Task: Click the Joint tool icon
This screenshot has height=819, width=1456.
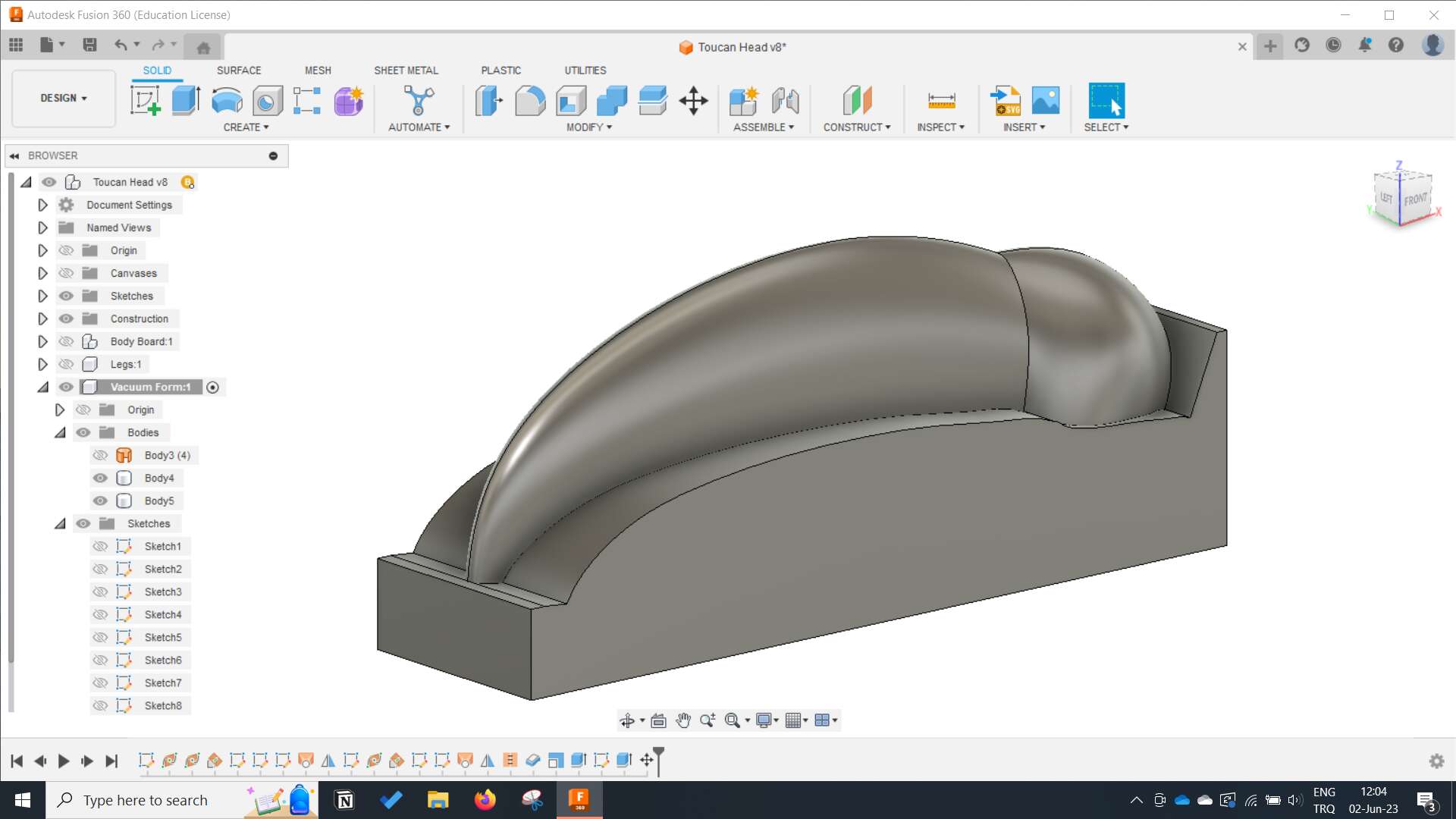Action: 785,100
